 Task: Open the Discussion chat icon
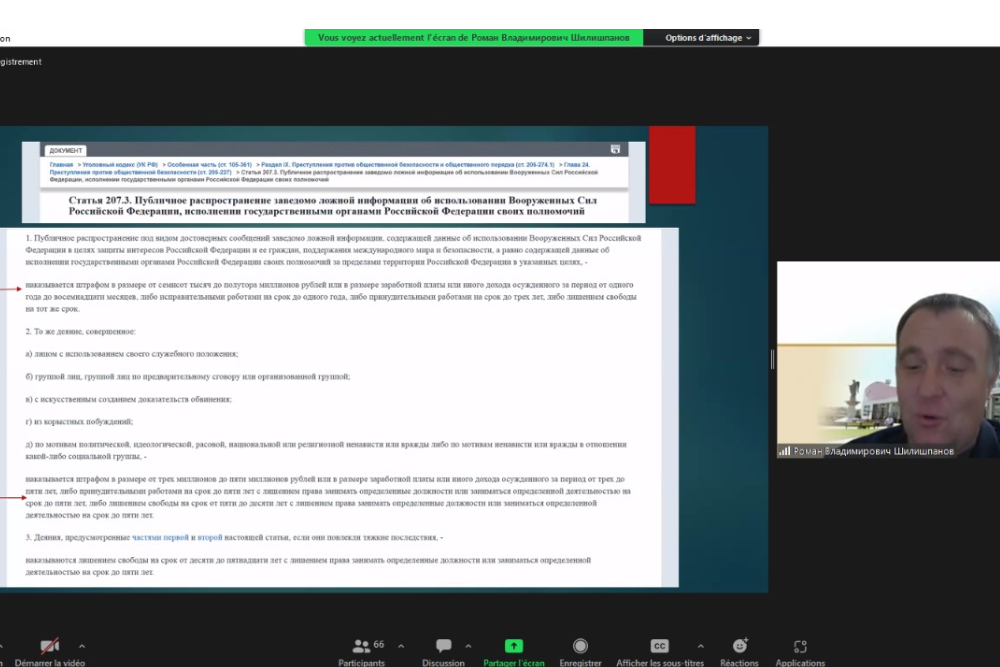click(x=443, y=646)
